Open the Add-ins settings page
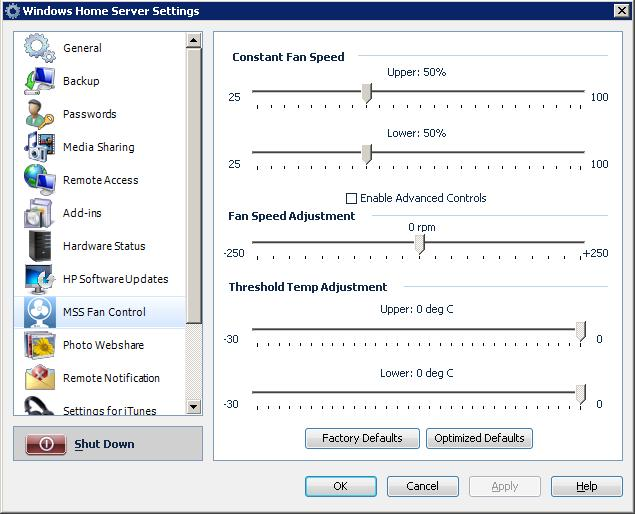The width and height of the screenshot is (635, 514). pyautogui.click(x=82, y=213)
